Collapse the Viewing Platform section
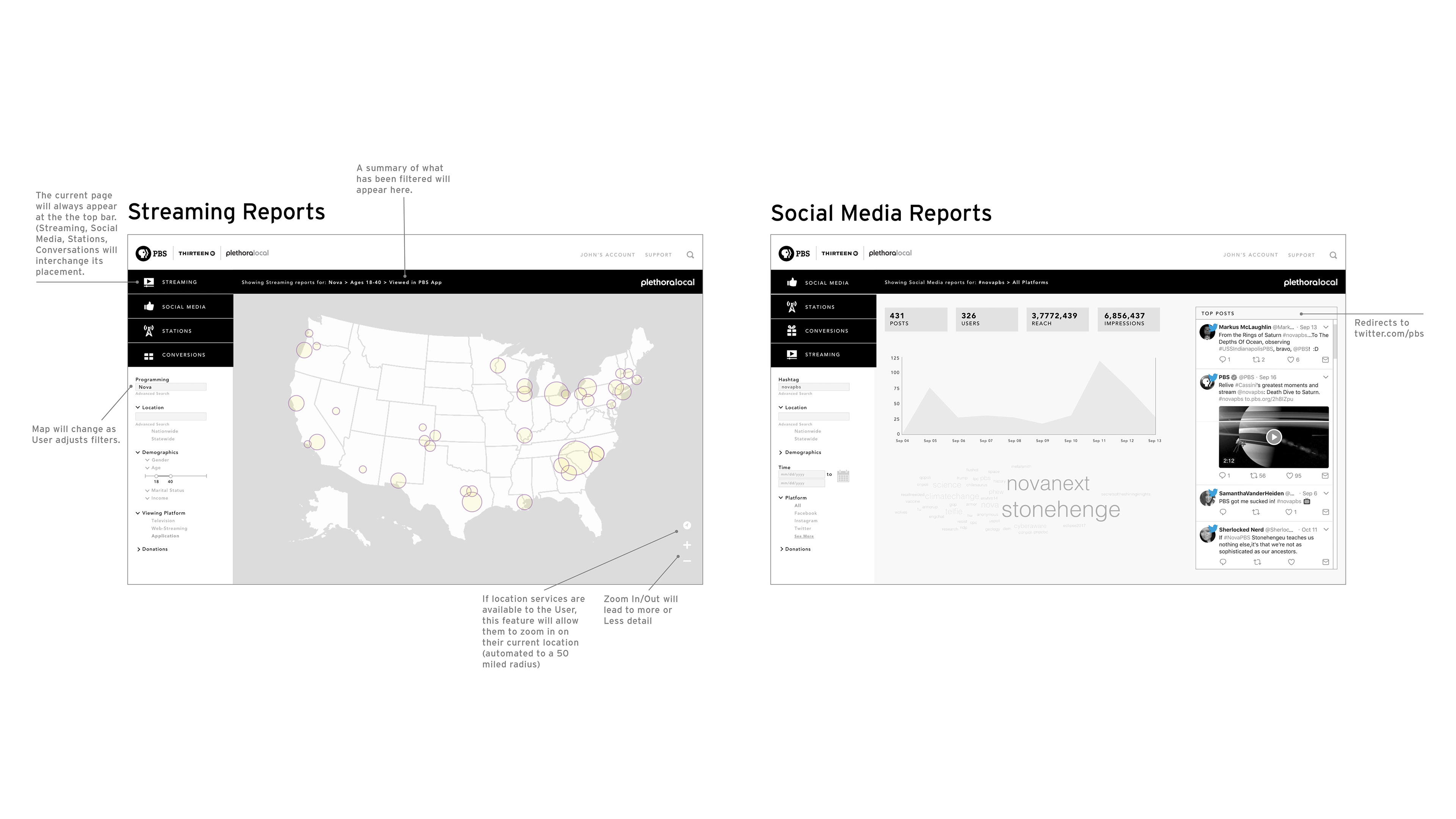 point(138,513)
